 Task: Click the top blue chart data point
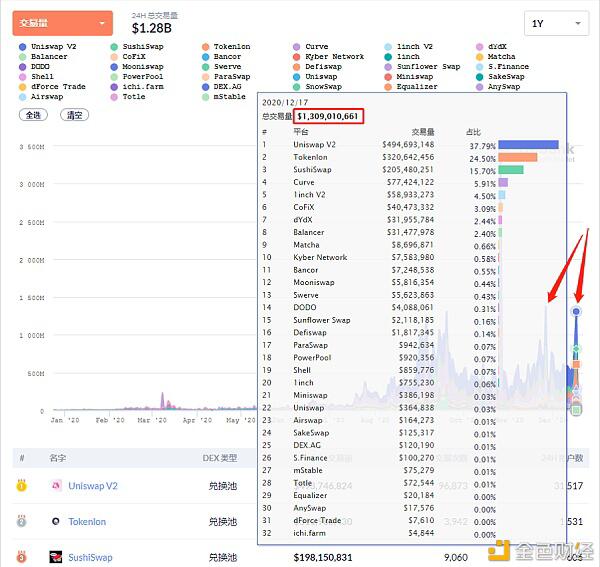tap(576, 311)
